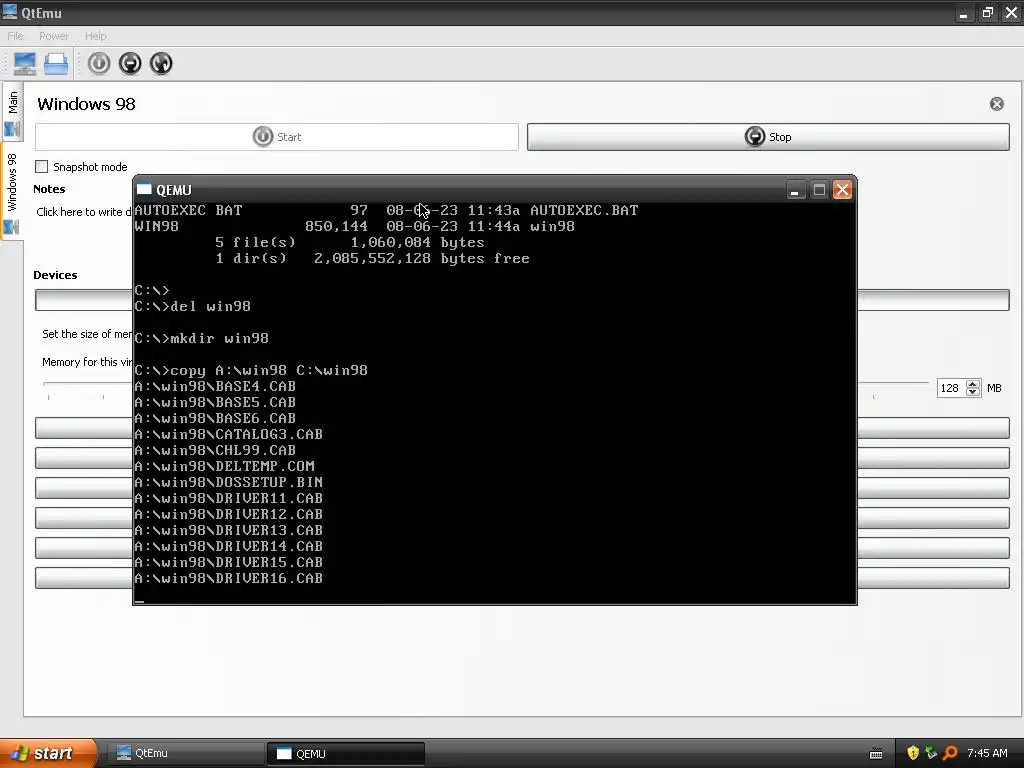Decrease memory with spinbox down arrow
The image size is (1024, 768).
click(x=973, y=392)
